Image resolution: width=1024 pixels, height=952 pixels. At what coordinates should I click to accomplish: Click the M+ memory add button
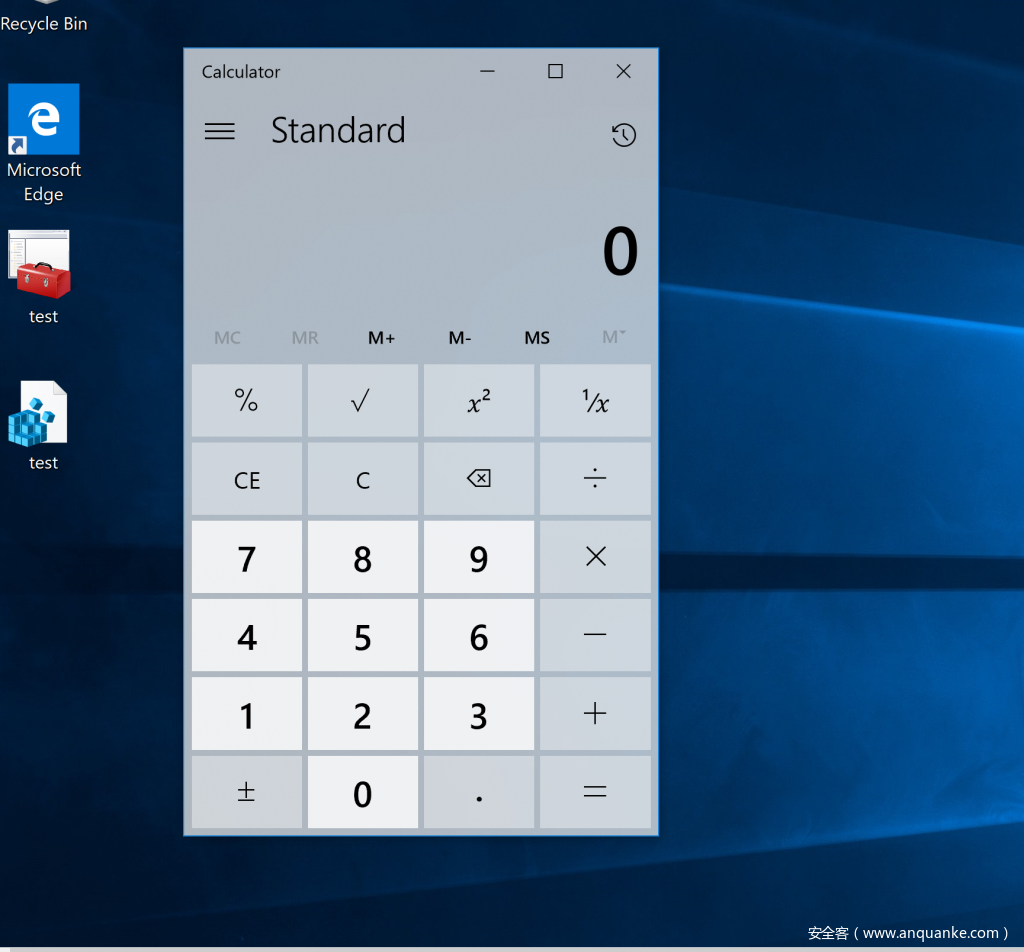click(x=381, y=338)
